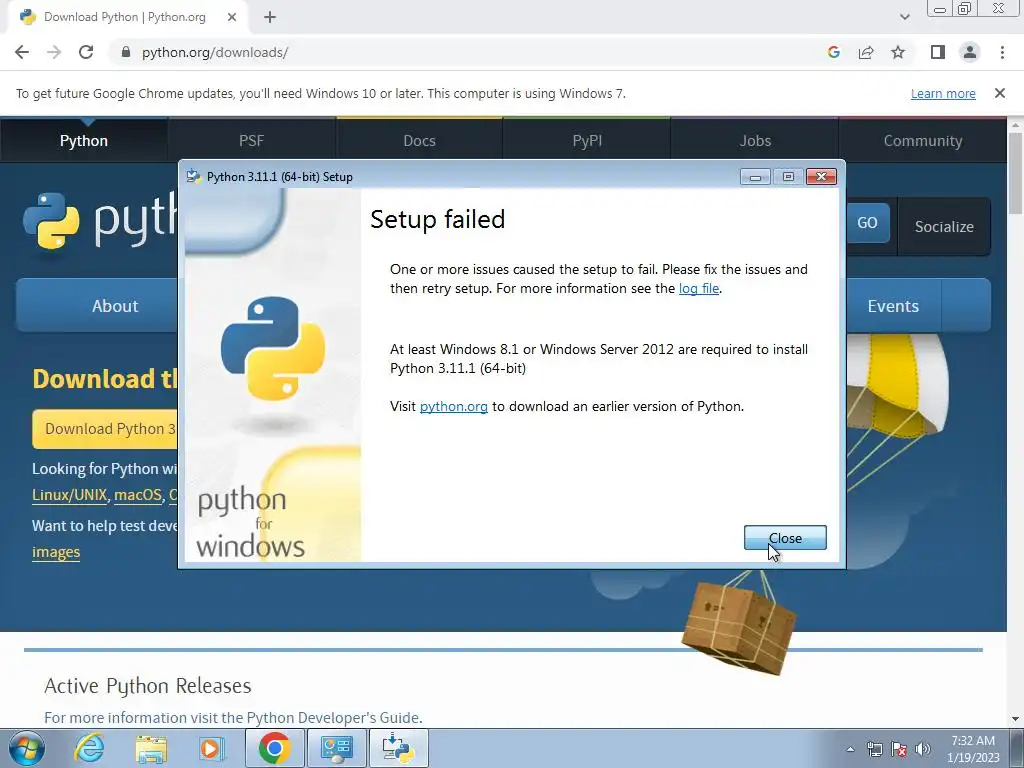Expand the tab search chevron
This screenshot has height=768, width=1024.
click(x=904, y=18)
